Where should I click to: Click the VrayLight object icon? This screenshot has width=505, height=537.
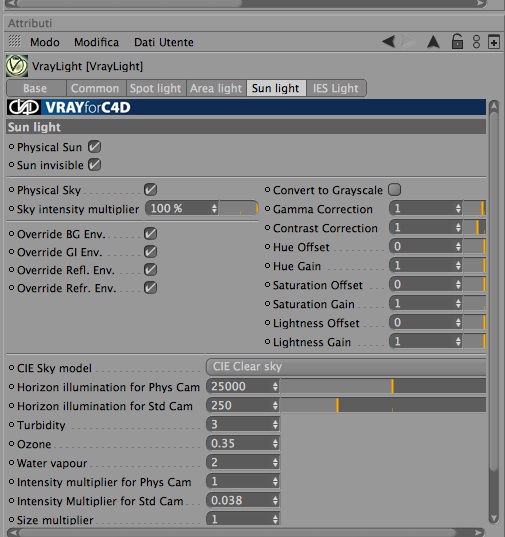tap(17, 66)
